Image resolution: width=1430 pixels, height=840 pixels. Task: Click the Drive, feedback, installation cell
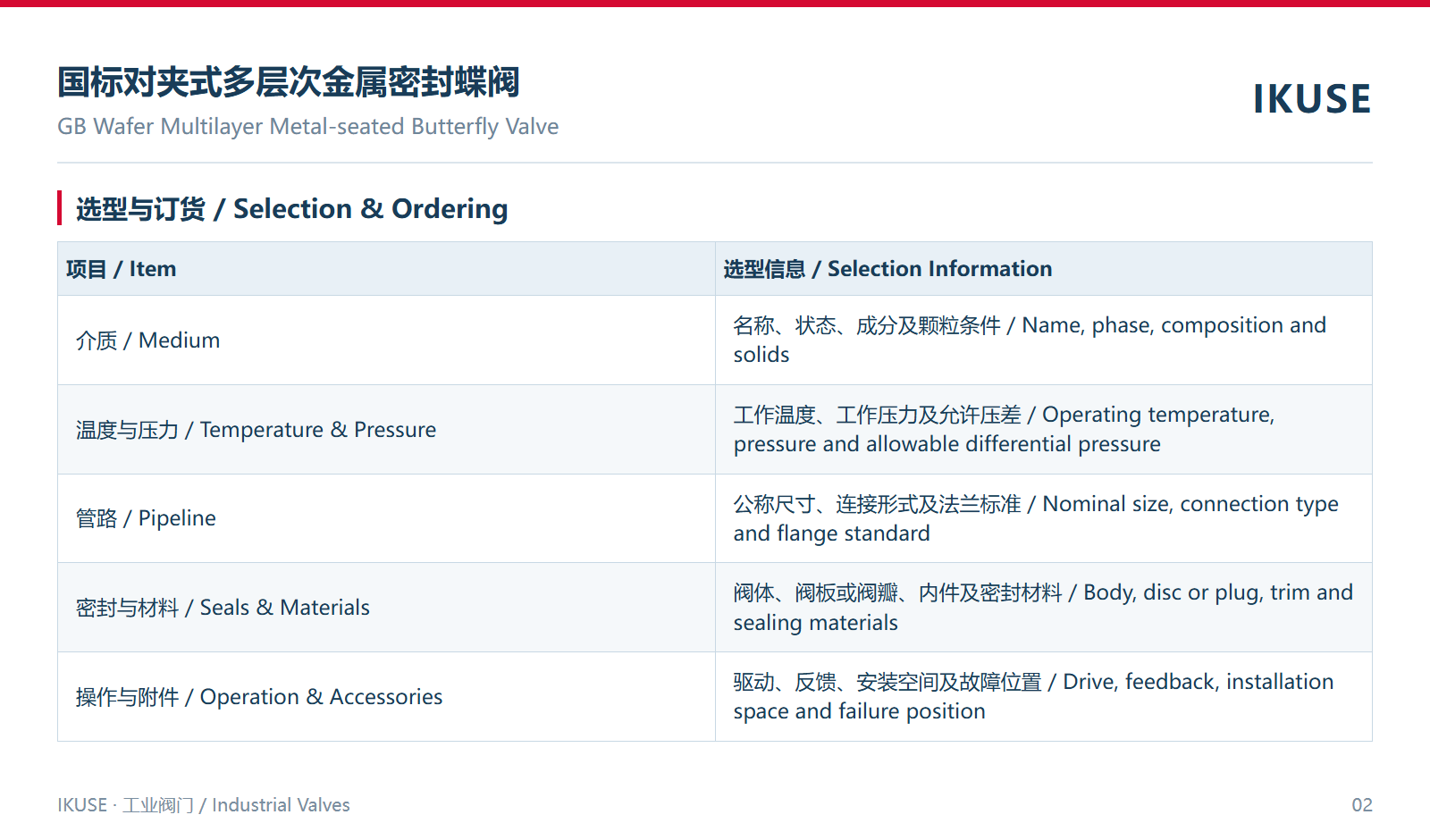point(1044,697)
